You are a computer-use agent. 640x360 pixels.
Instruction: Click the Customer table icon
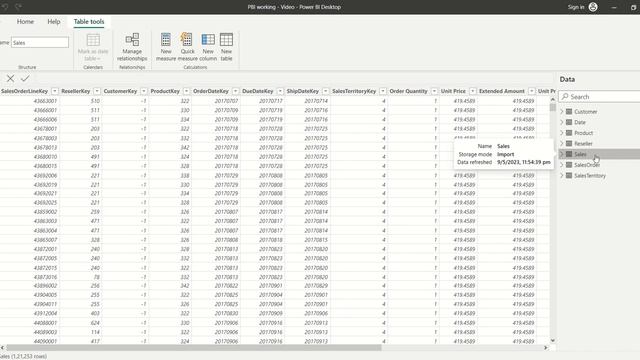[569, 111]
